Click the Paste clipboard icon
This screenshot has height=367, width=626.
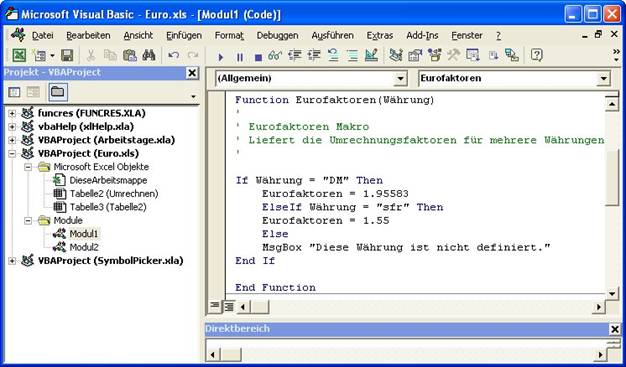click(x=129, y=55)
